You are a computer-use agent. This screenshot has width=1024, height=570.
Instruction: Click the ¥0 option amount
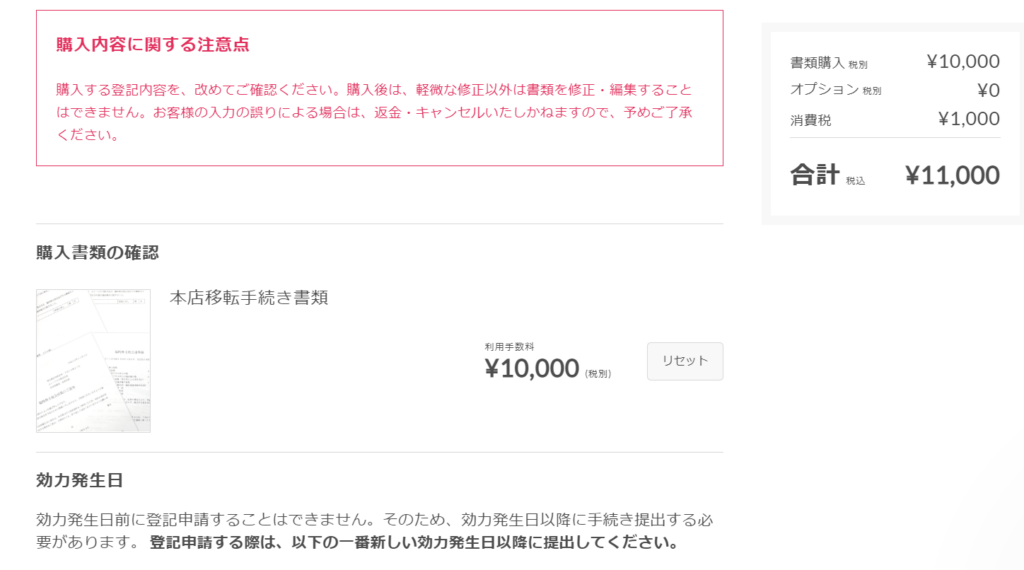(x=988, y=90)
